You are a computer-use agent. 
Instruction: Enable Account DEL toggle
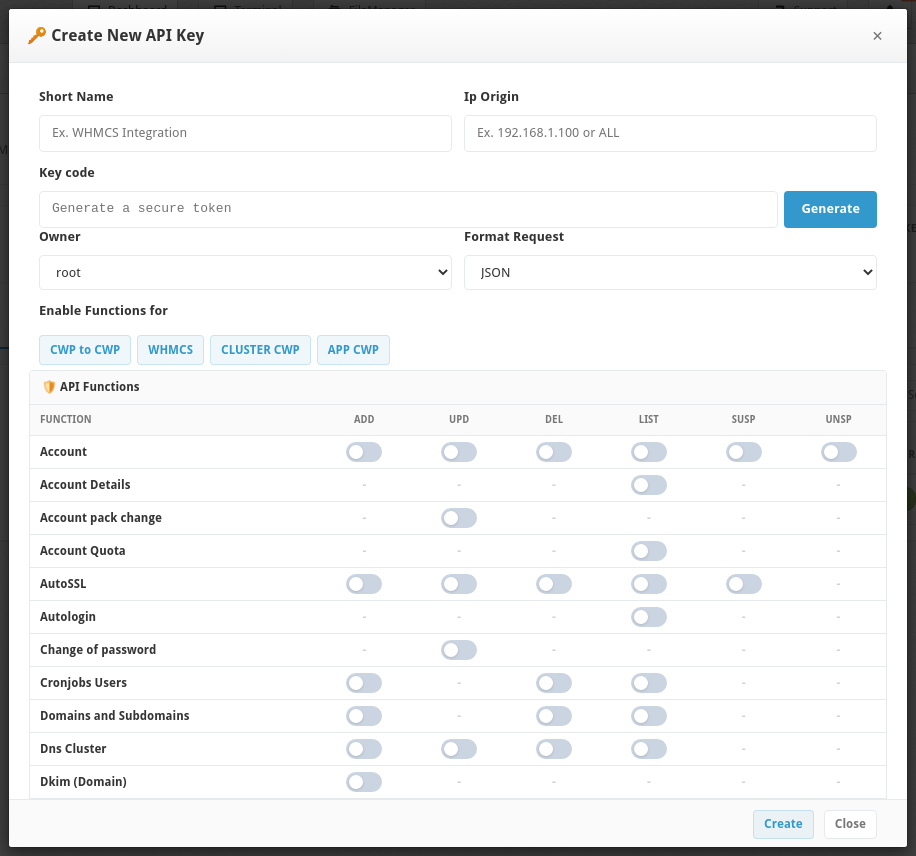(x=554, y=452)
